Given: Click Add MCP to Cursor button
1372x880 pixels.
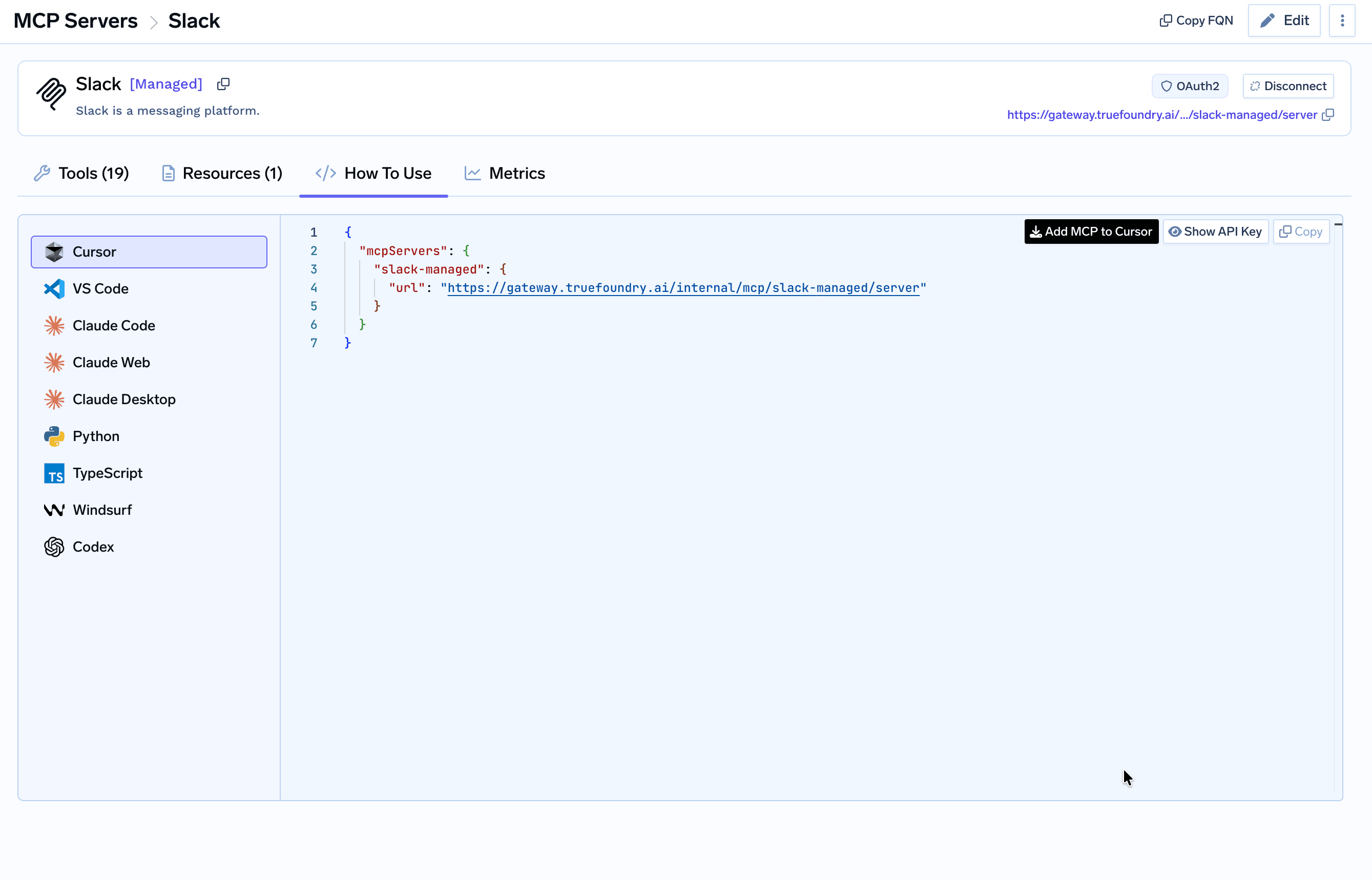Looking at the screenshot, I should [1091, 232].
